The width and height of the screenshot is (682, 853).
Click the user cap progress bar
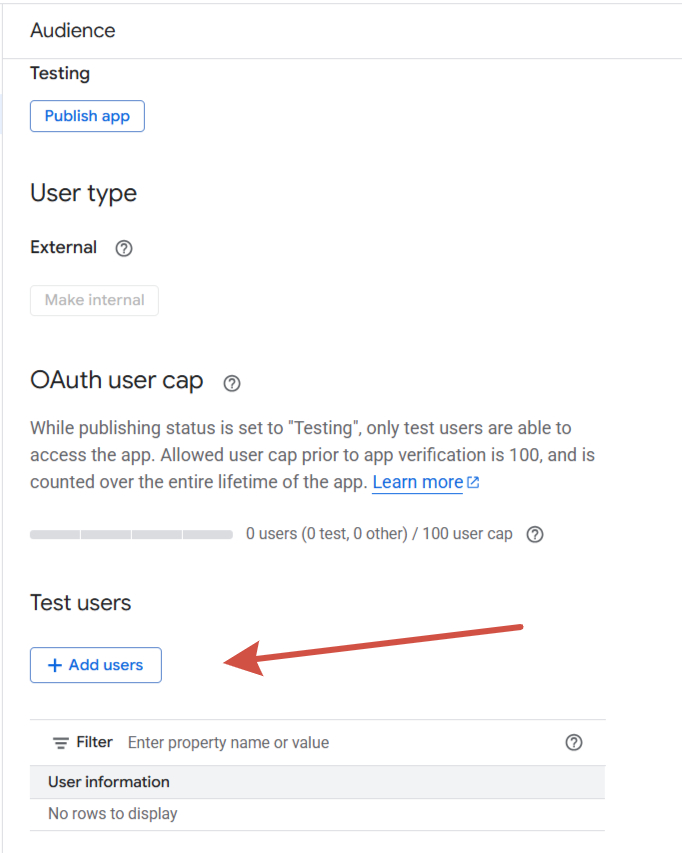click(x=131, y=535)
